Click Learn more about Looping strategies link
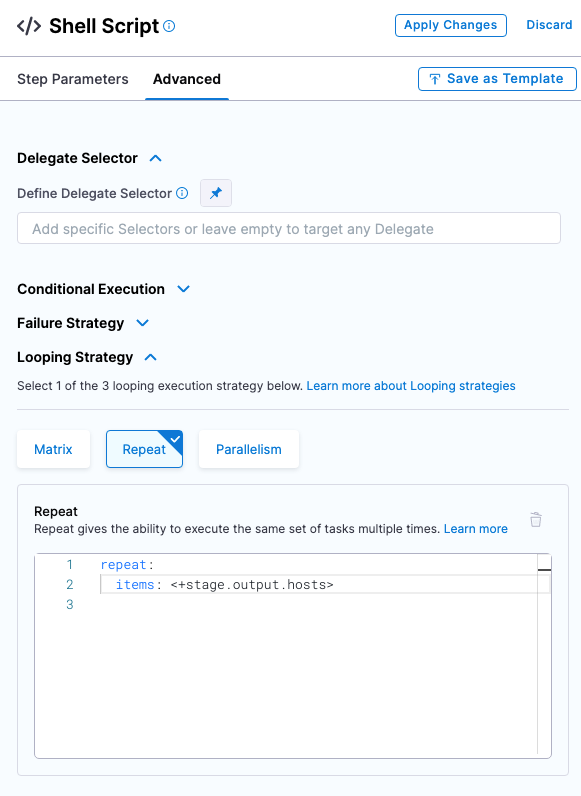Image resolution: width=581 pixels, height=796 pixels. 411,386
